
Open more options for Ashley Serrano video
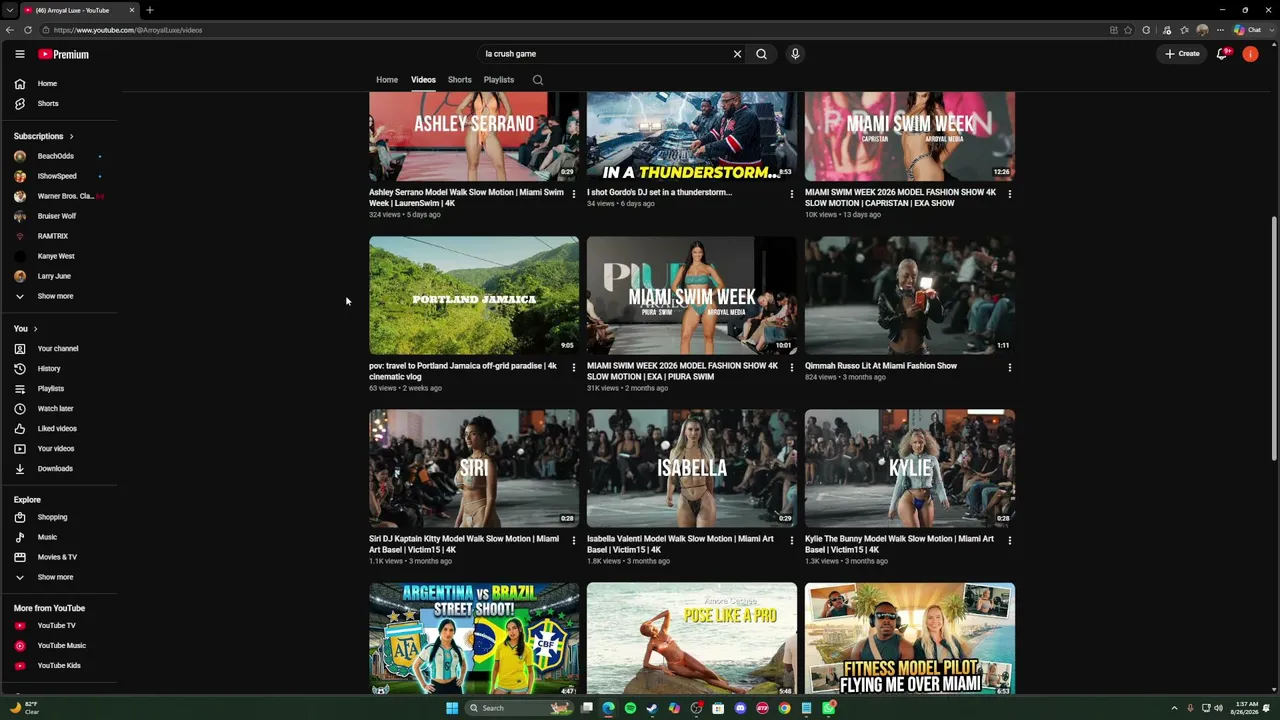click(574, 194)
